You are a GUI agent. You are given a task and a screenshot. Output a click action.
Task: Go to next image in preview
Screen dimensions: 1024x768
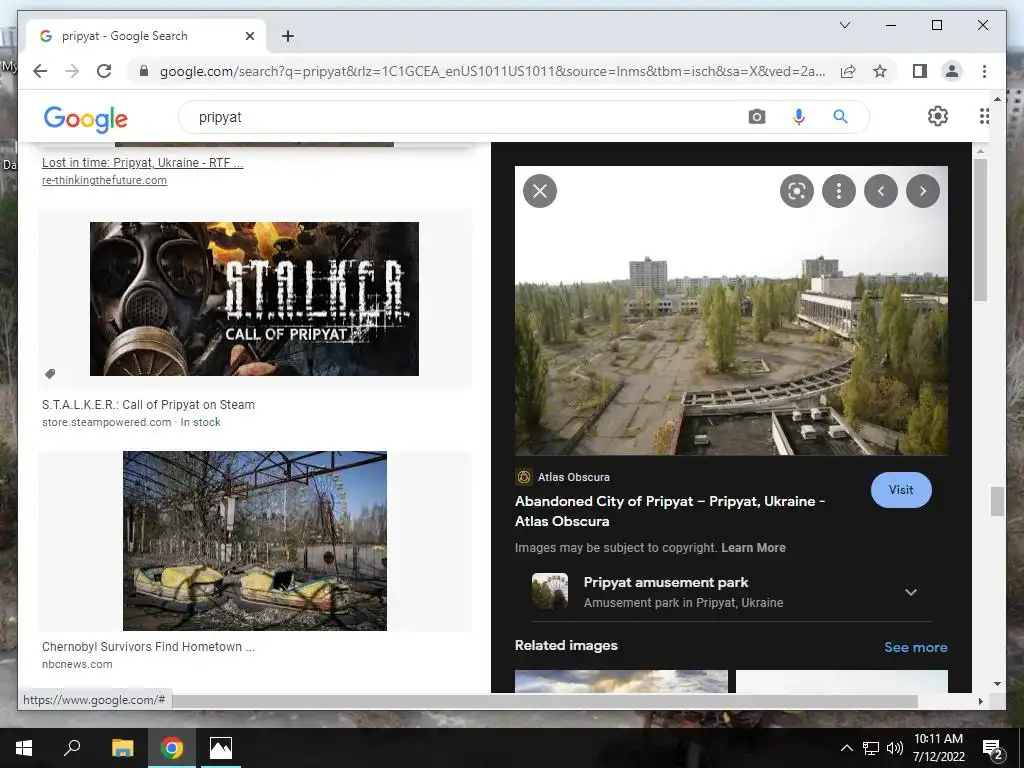click(923, 191)
